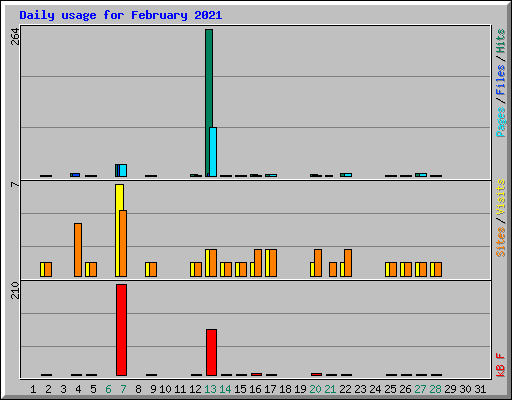Click the orange sites bar for day 16

pyautogui.click(x=258, y=263)
